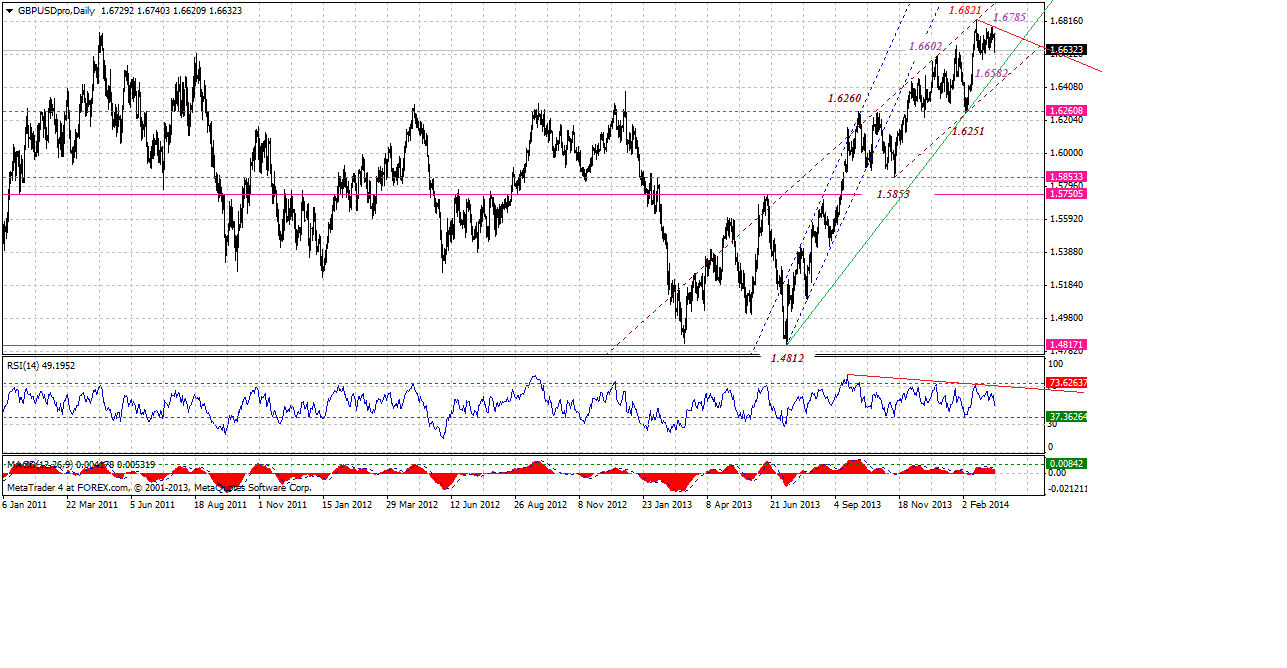Click the 1.4812 low annotation

tap(788, 357)
